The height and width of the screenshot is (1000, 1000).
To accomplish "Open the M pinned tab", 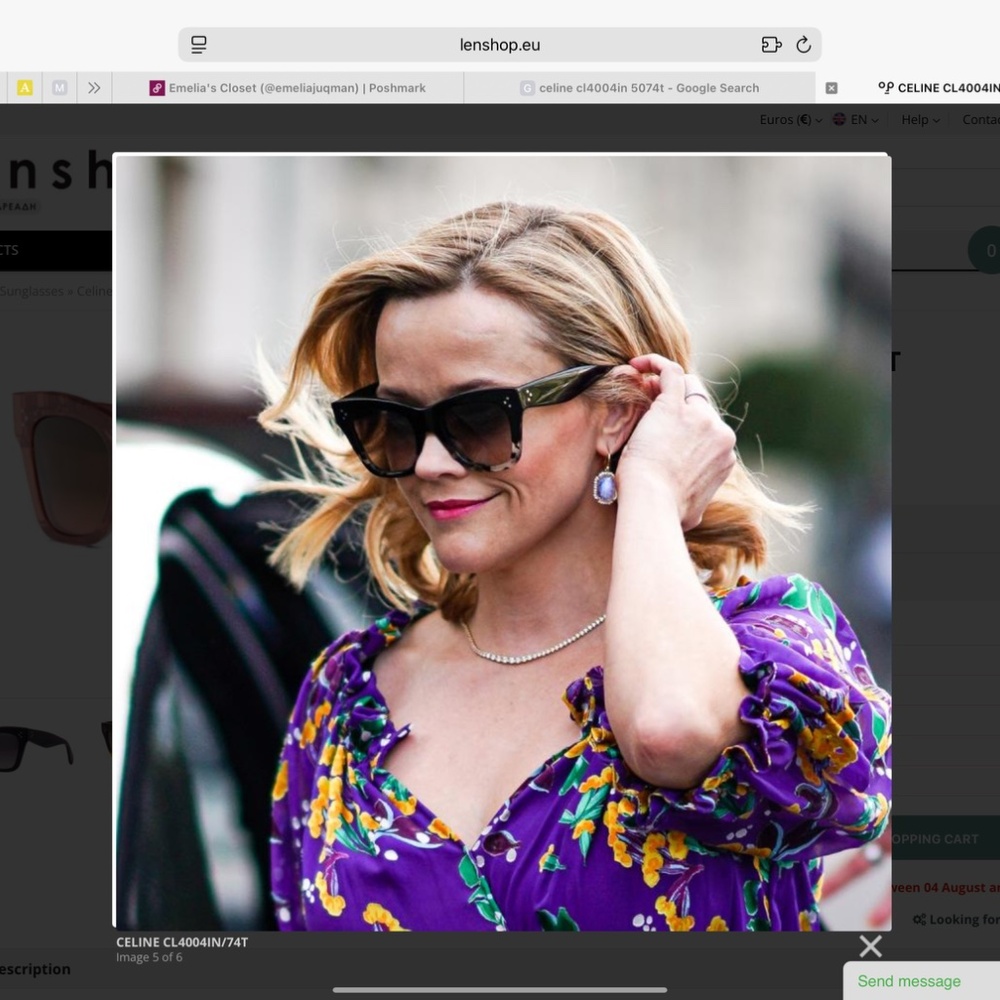I will (59, 88).
